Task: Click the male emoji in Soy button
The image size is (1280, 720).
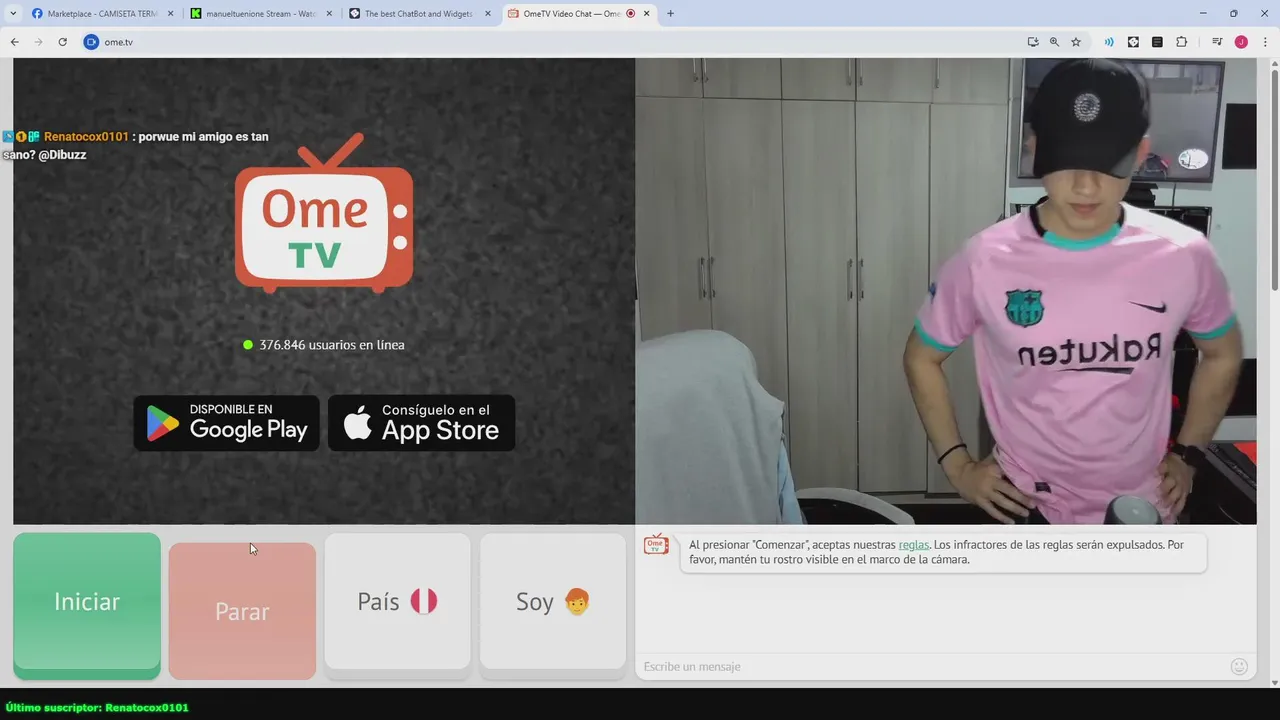Action: [x=577, y=601]
